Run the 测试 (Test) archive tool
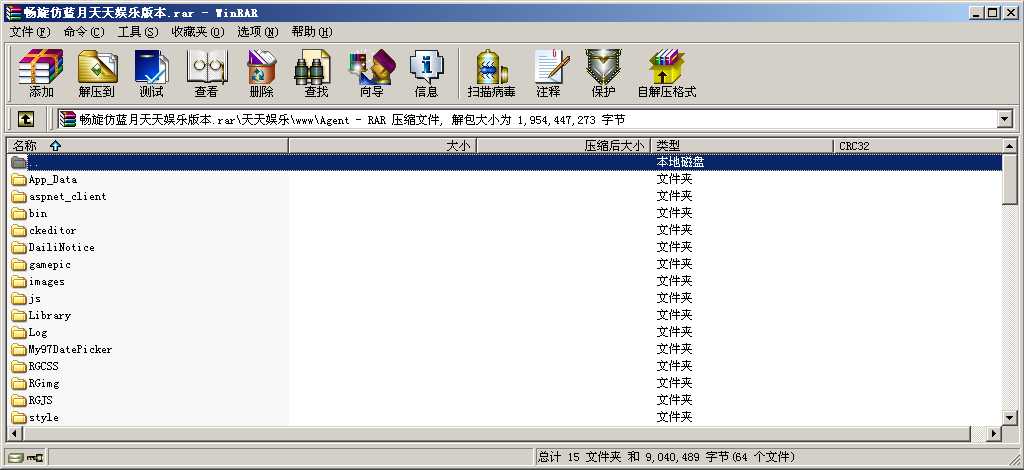Image resolution: width=1024 pixels, height=470 pixels. pos(152,72)
